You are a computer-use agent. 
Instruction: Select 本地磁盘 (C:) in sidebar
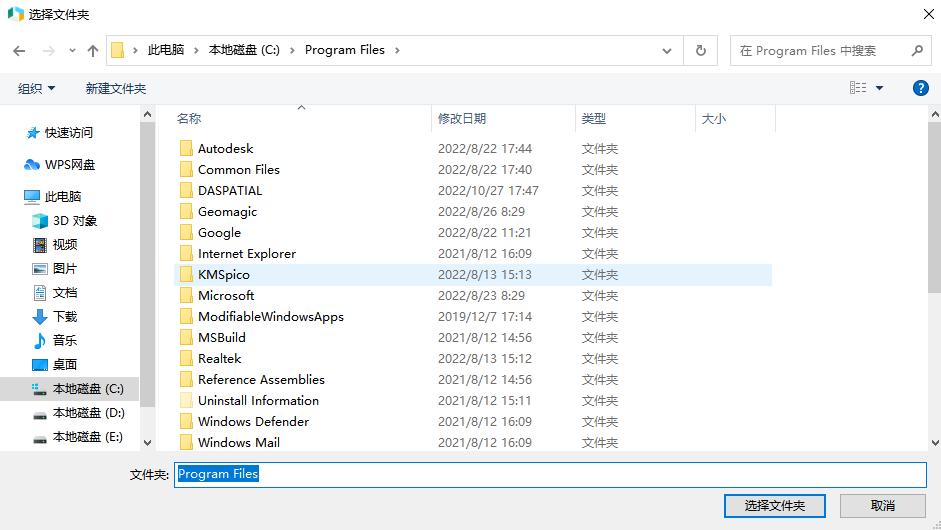[x=70, y=389]
